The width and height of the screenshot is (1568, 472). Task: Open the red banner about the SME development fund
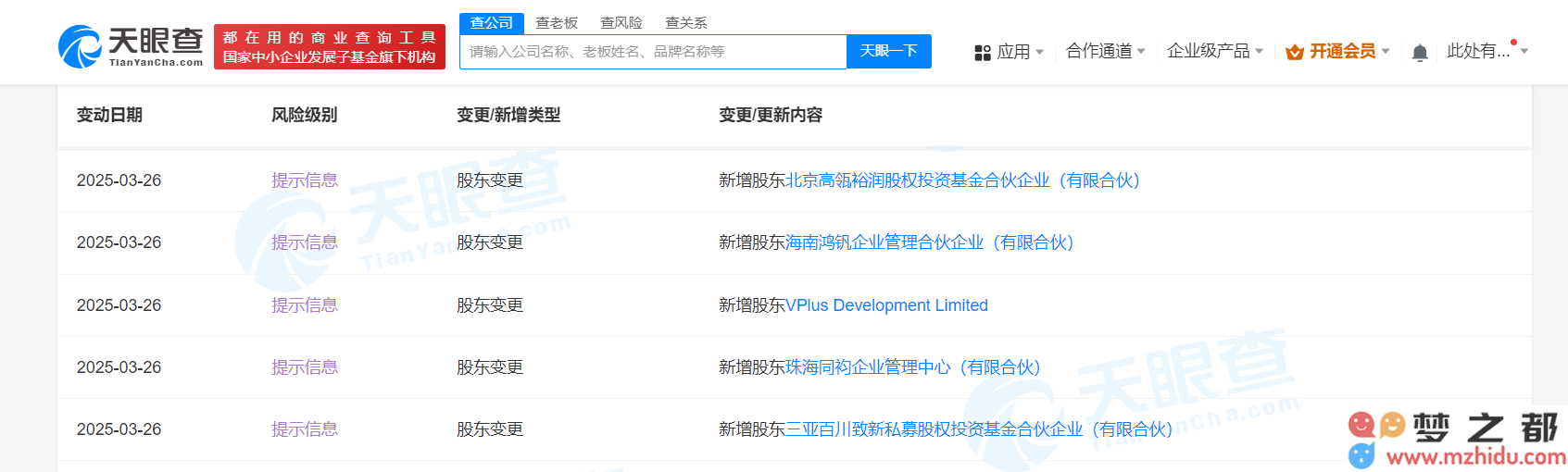click(330, 47)
